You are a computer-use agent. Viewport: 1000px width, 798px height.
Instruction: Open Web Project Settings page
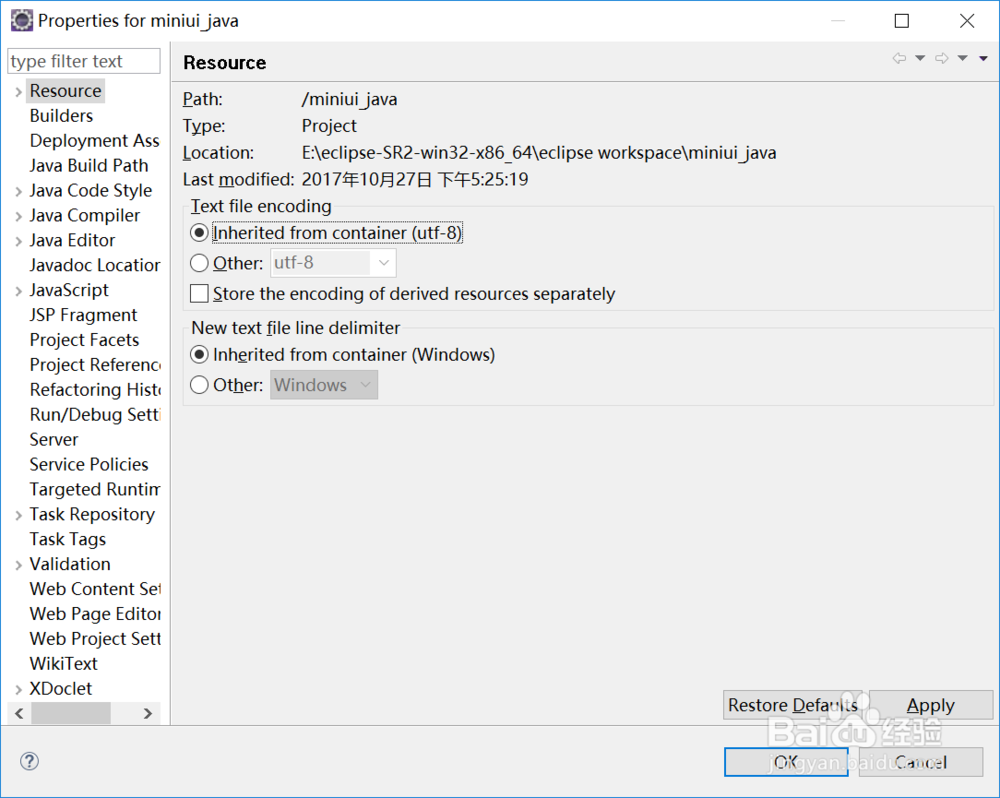94,638
